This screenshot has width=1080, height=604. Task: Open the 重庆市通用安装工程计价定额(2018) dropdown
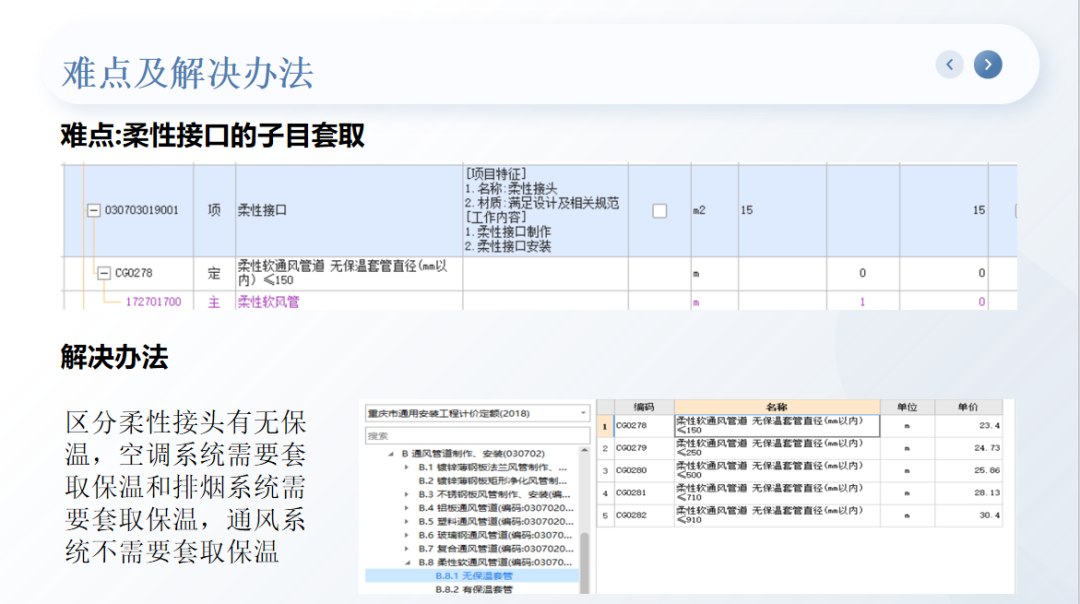[x=584, y=413]
